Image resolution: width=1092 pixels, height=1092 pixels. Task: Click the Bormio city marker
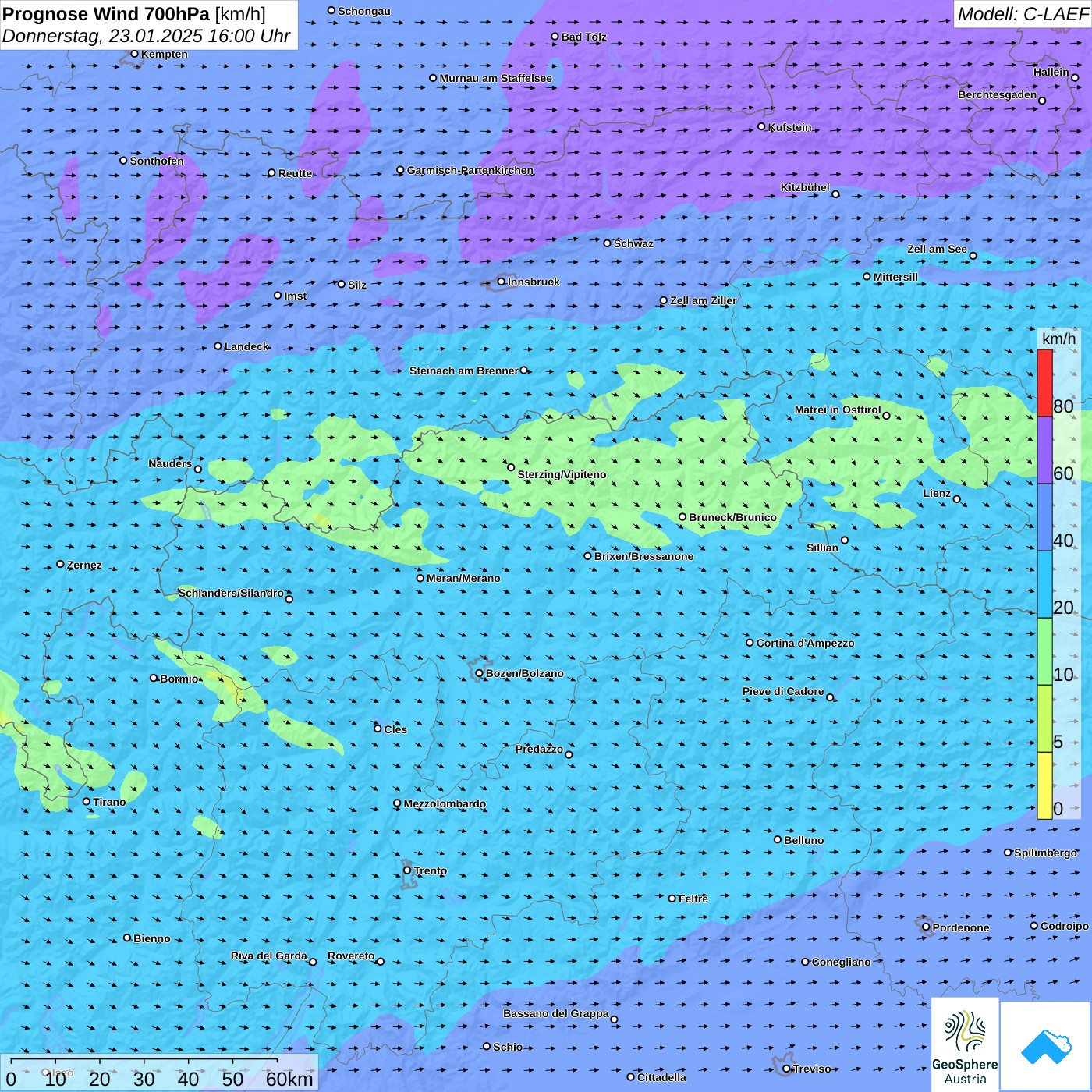(154, 678)
